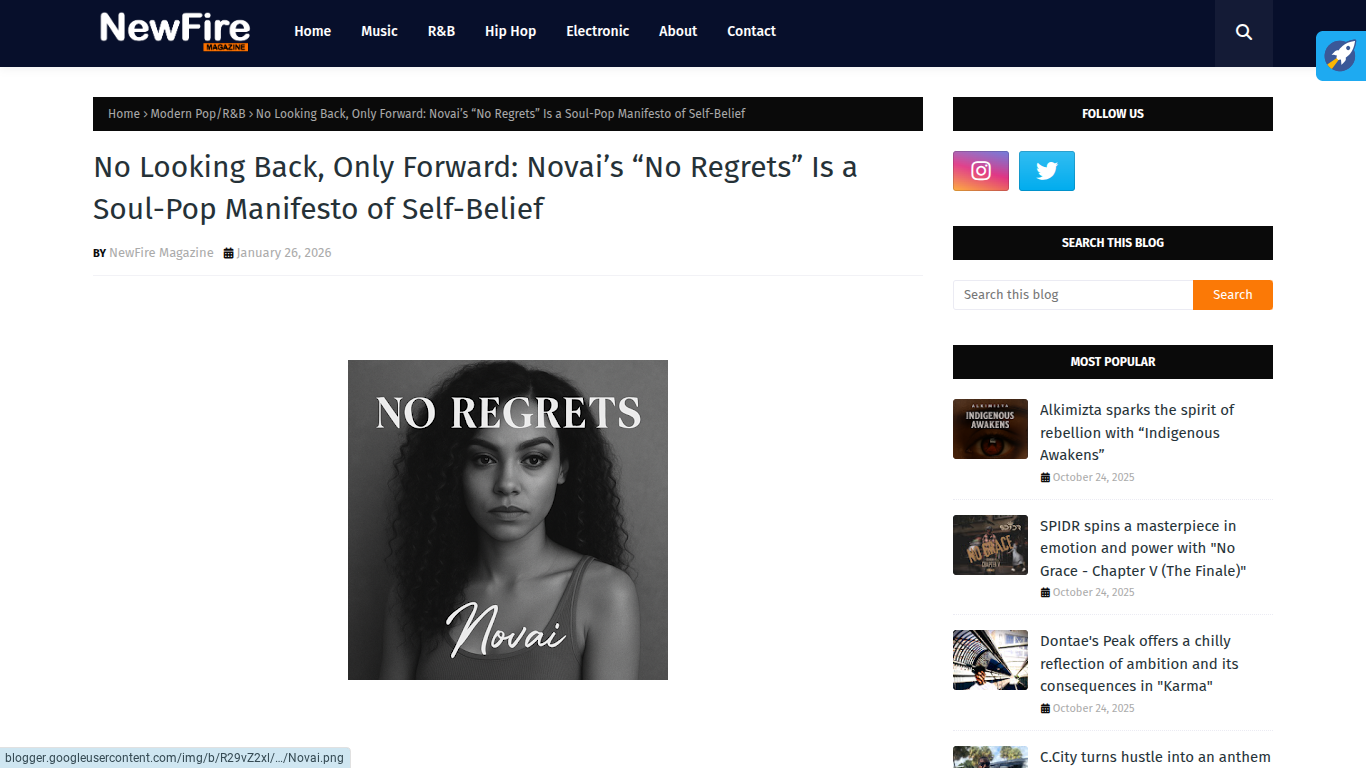Open the Dontae's Peak Karma thumbnail
The image size is (1366, 768).
[x=990, y=660]
